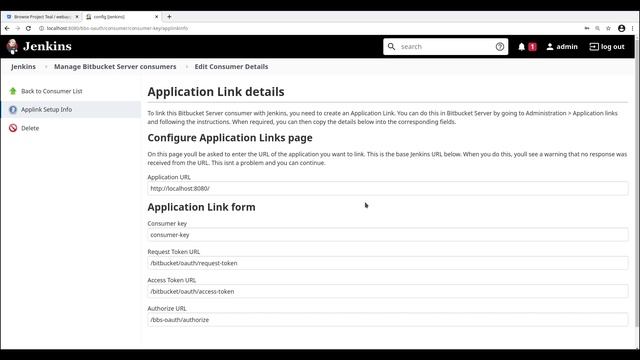Open a new browser tab

[x=169, y=17]
